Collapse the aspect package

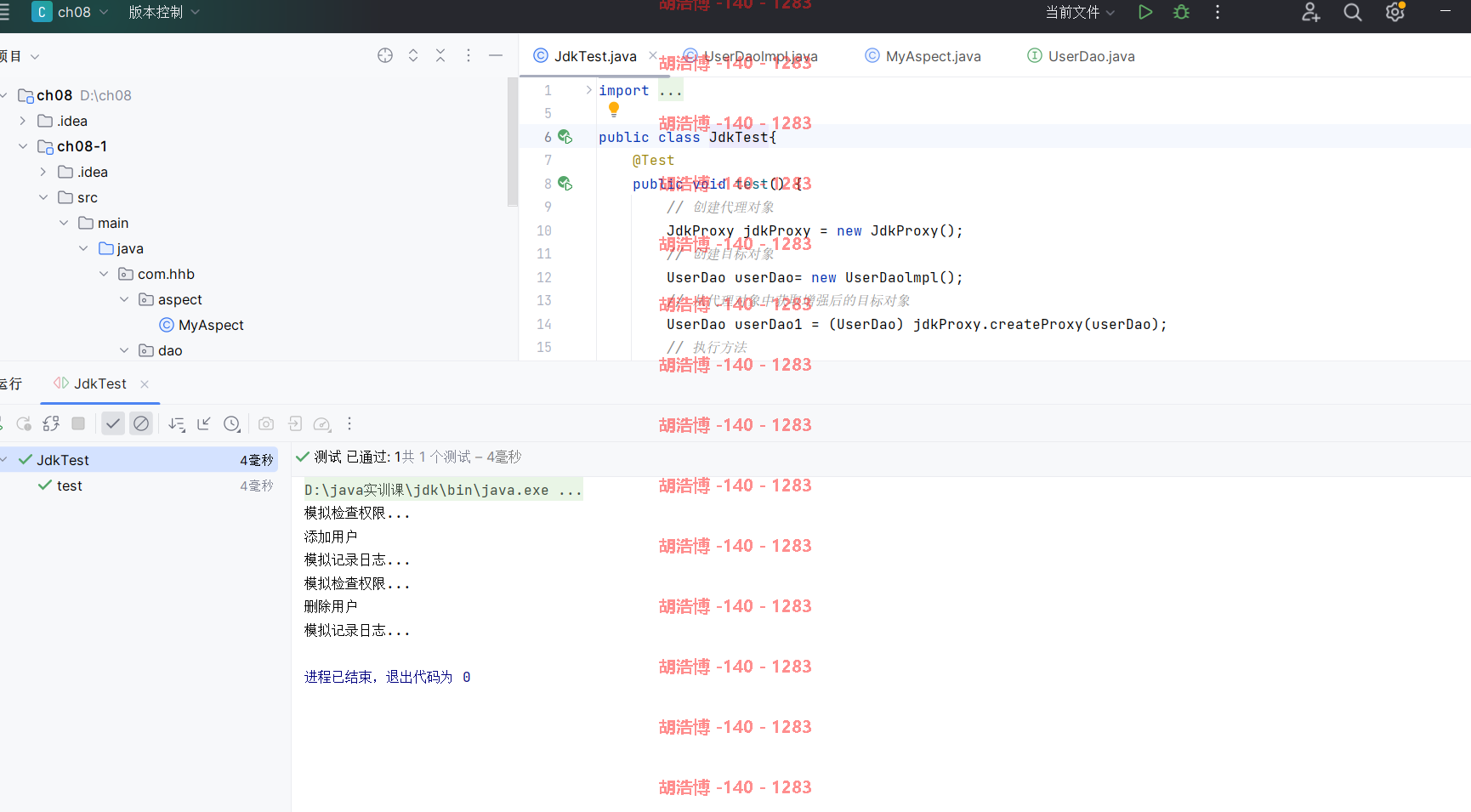(124, 299)
